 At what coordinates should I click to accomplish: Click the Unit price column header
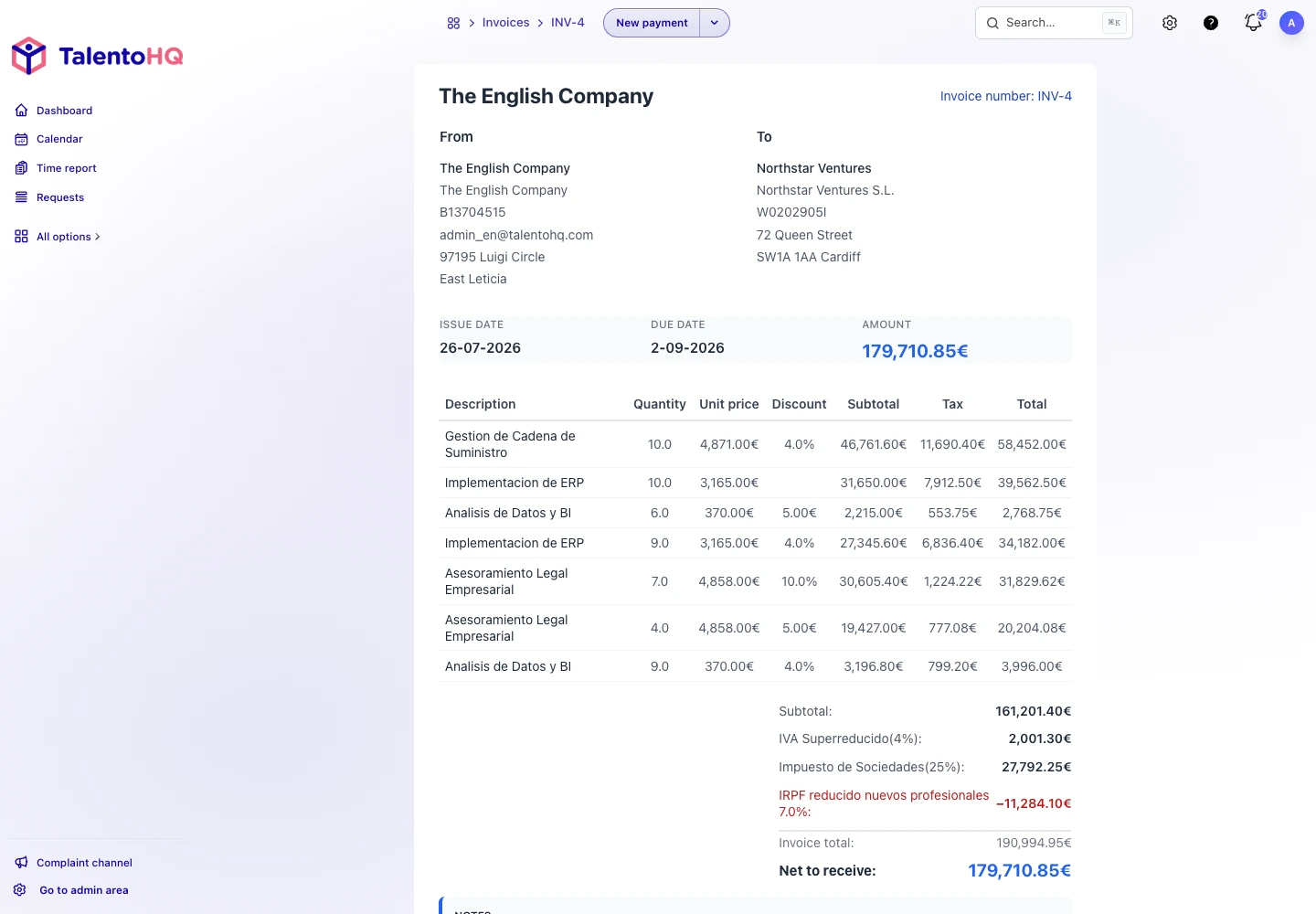point(729,404)
